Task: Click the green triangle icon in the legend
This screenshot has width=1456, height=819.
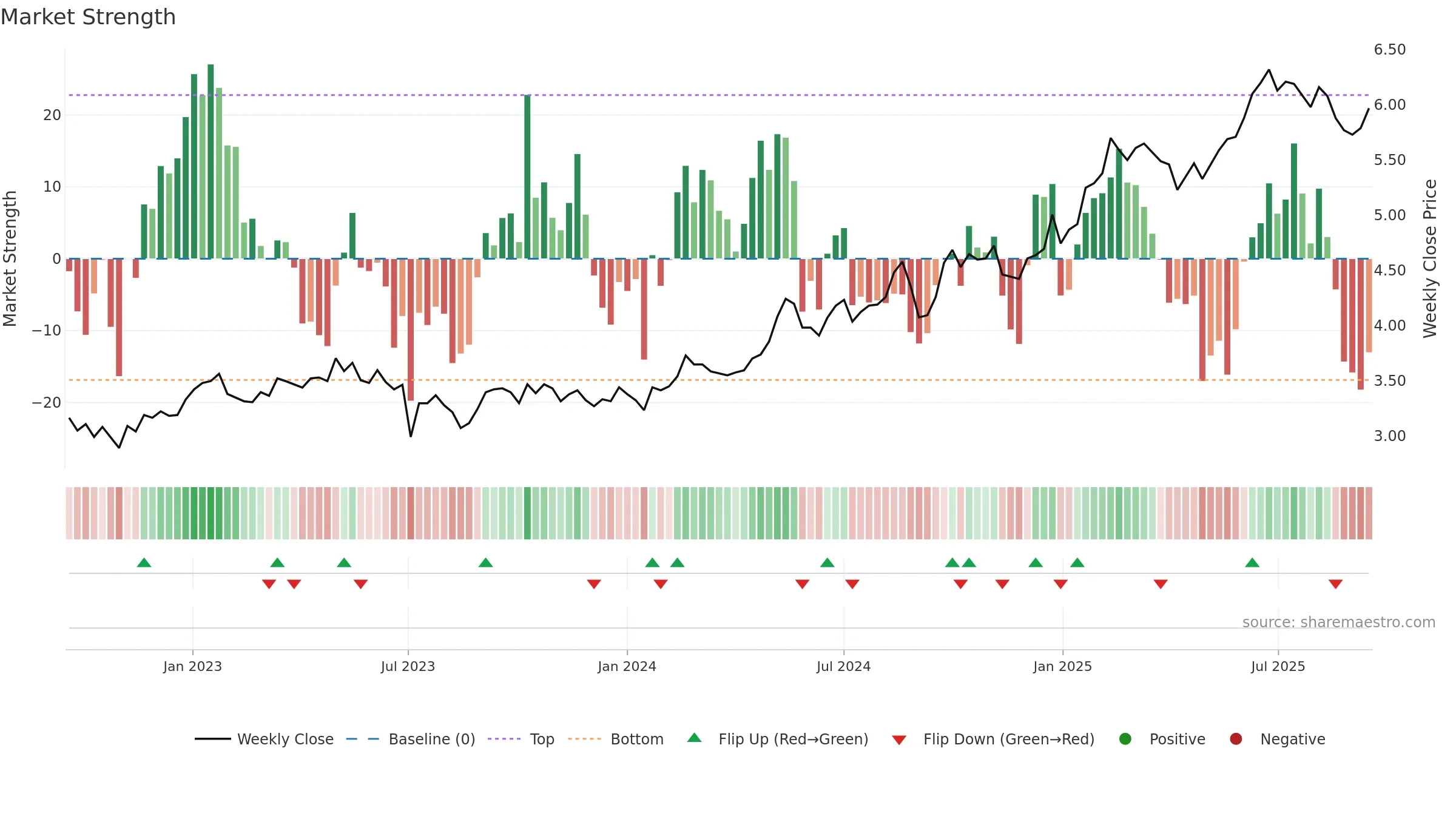Action: 695,738
